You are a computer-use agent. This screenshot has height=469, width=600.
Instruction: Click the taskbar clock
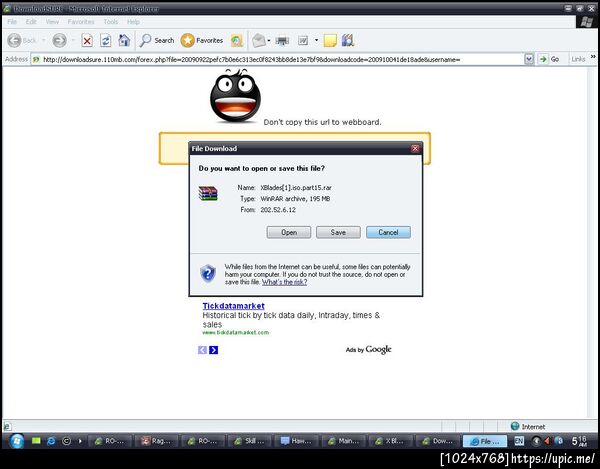pyautogui.click(x=579, y=441)
